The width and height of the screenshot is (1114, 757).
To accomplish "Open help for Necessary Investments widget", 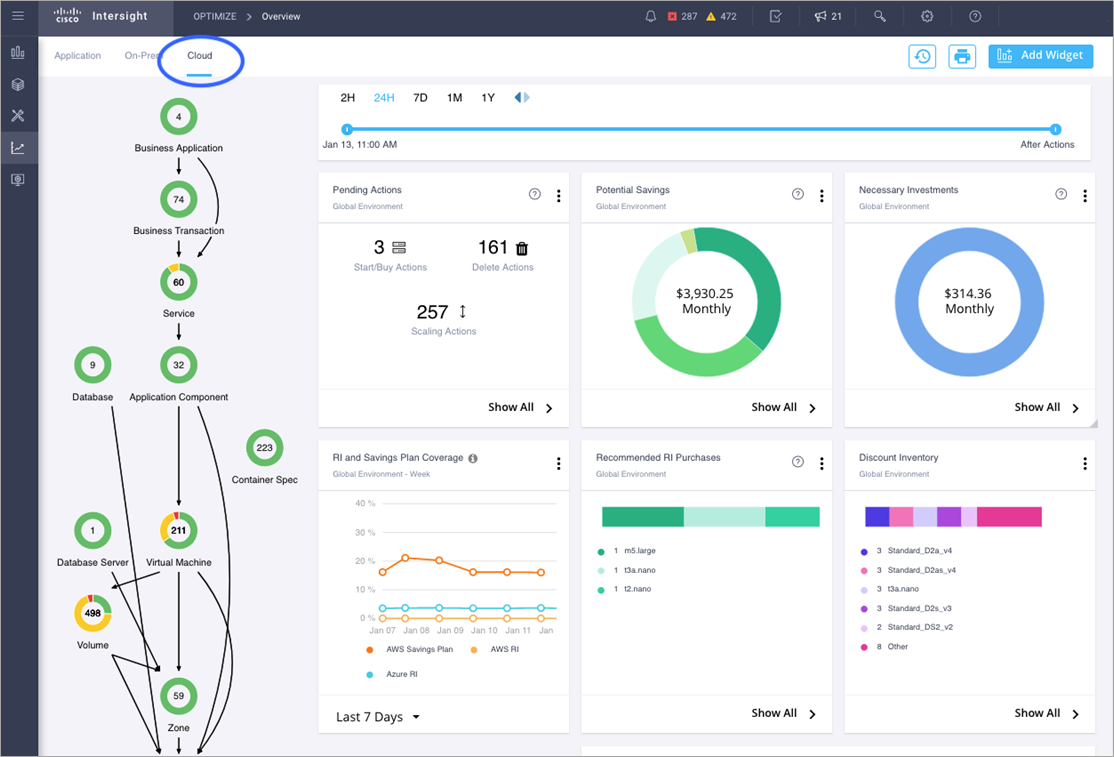I will (x=1061, y=194).
